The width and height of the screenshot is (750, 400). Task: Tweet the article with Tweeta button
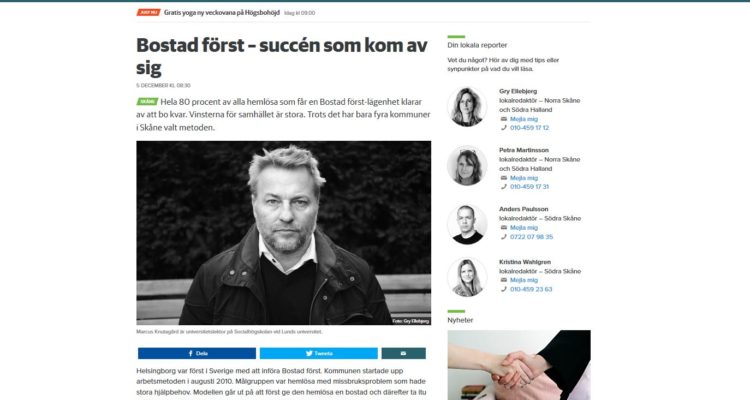pyautogui.click(x=319, y=353)
